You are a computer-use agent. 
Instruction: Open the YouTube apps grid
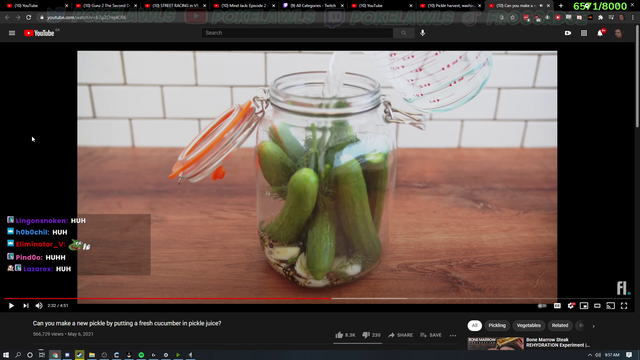584,33
